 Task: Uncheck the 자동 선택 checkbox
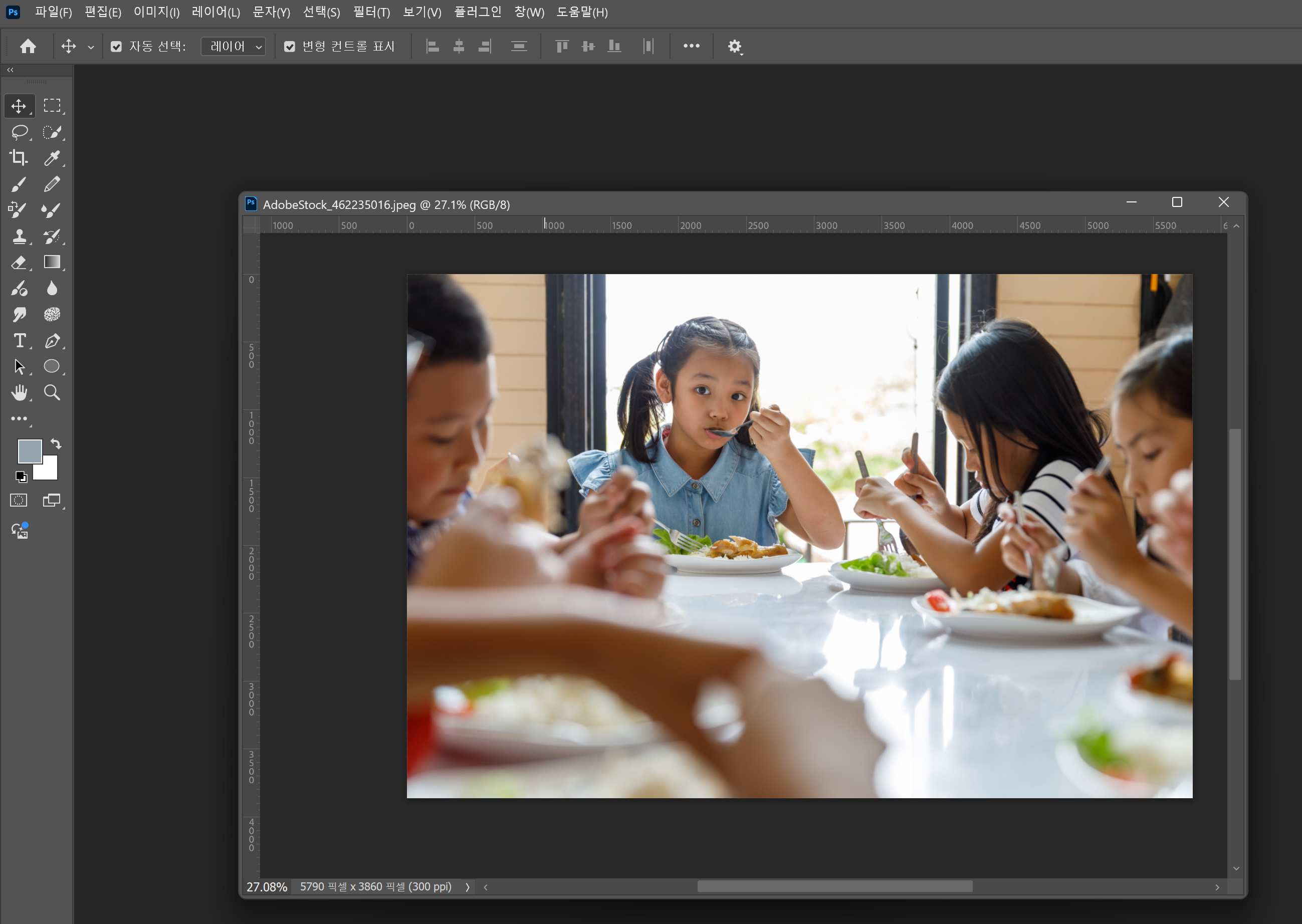pyautogui.click(x=116, y=47)
